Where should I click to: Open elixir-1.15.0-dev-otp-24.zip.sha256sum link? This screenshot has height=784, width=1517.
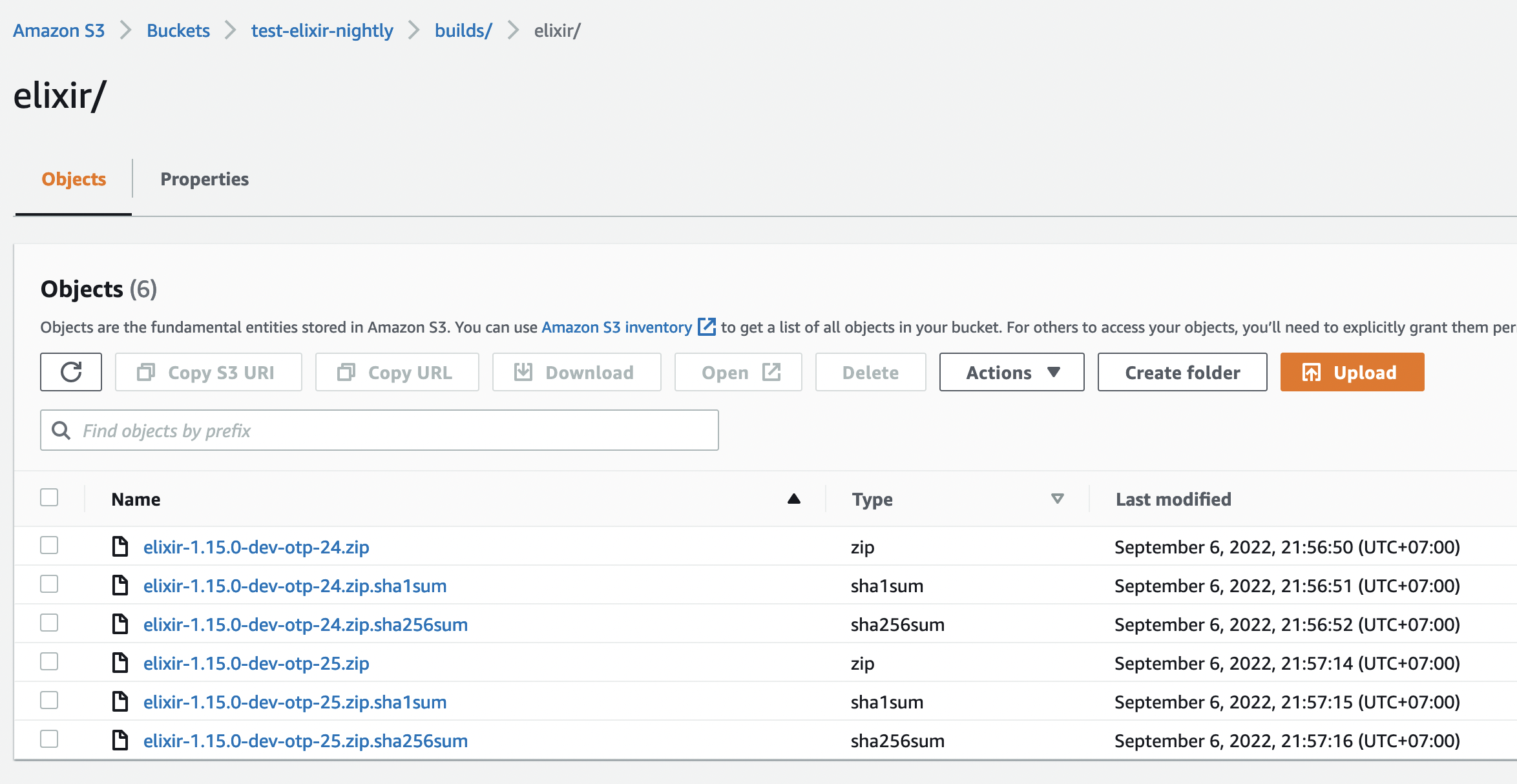[305, 624]
